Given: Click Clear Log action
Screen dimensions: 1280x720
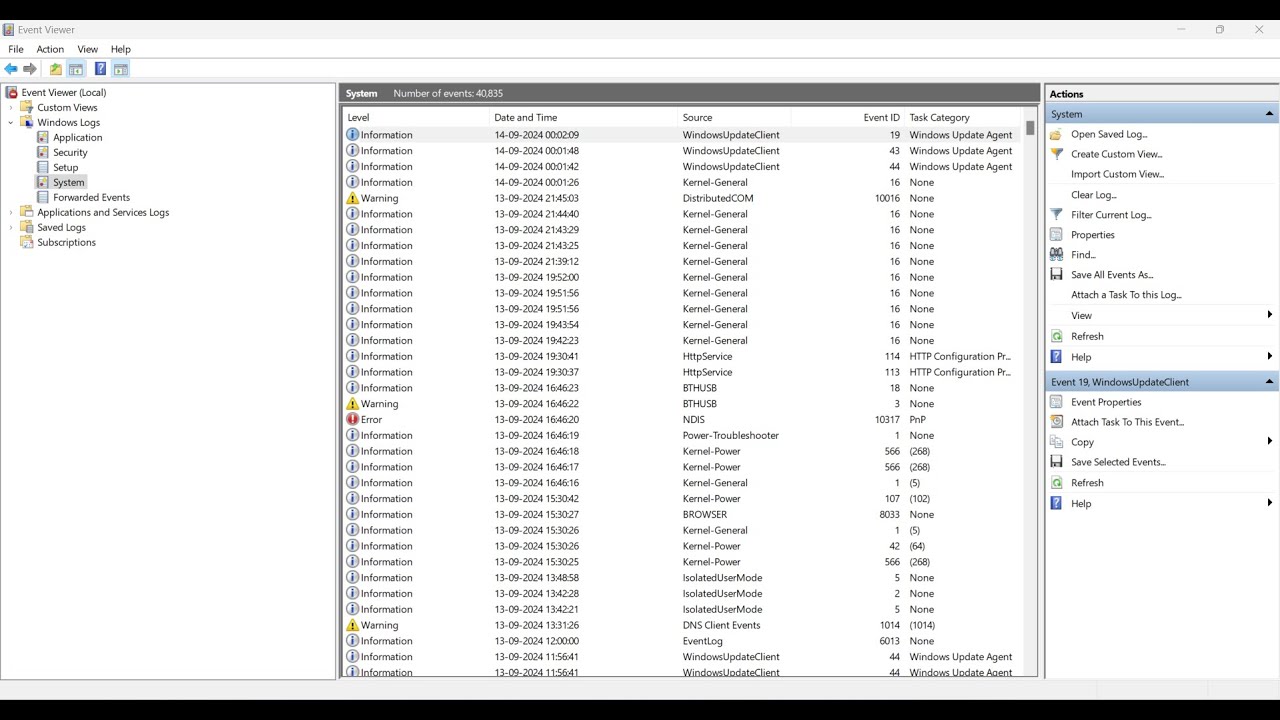Looking at the screenshot, I should [1093, 195].
